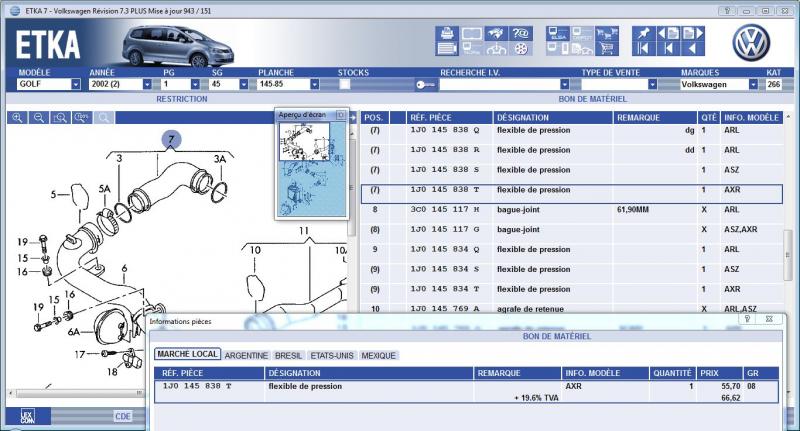Click the pushpin icon
This screenshot has height=431, width=800.
tap(643, 34)
